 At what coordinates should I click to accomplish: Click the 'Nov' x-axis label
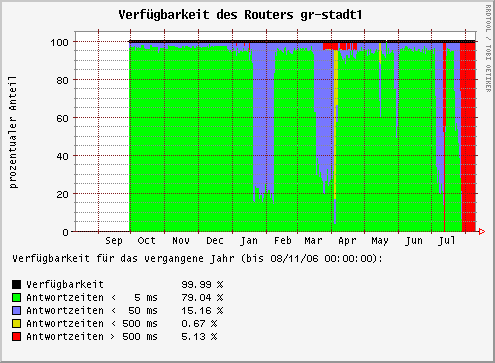tap(181, 241)
